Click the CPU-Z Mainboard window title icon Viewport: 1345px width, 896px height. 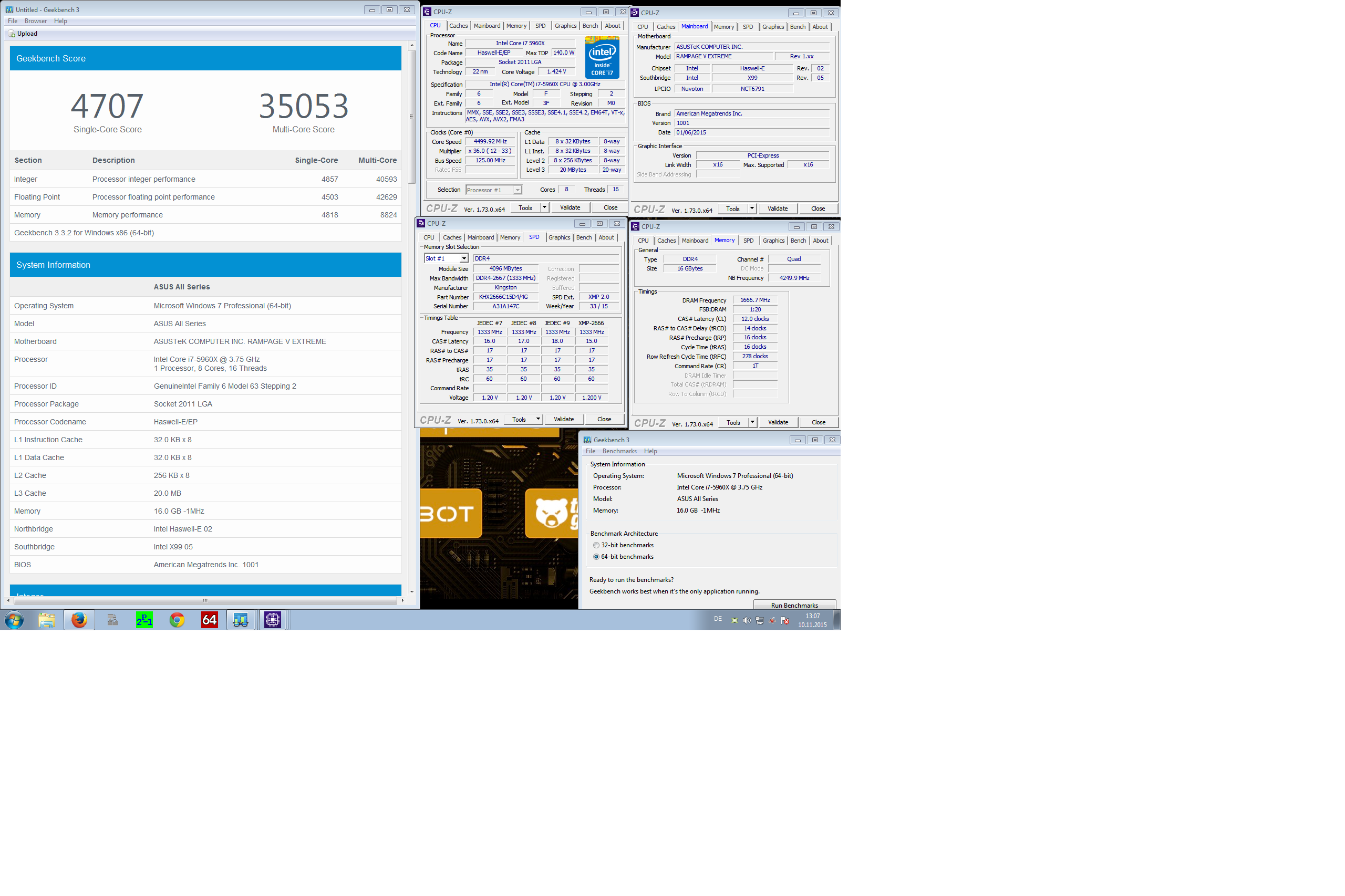635,13
